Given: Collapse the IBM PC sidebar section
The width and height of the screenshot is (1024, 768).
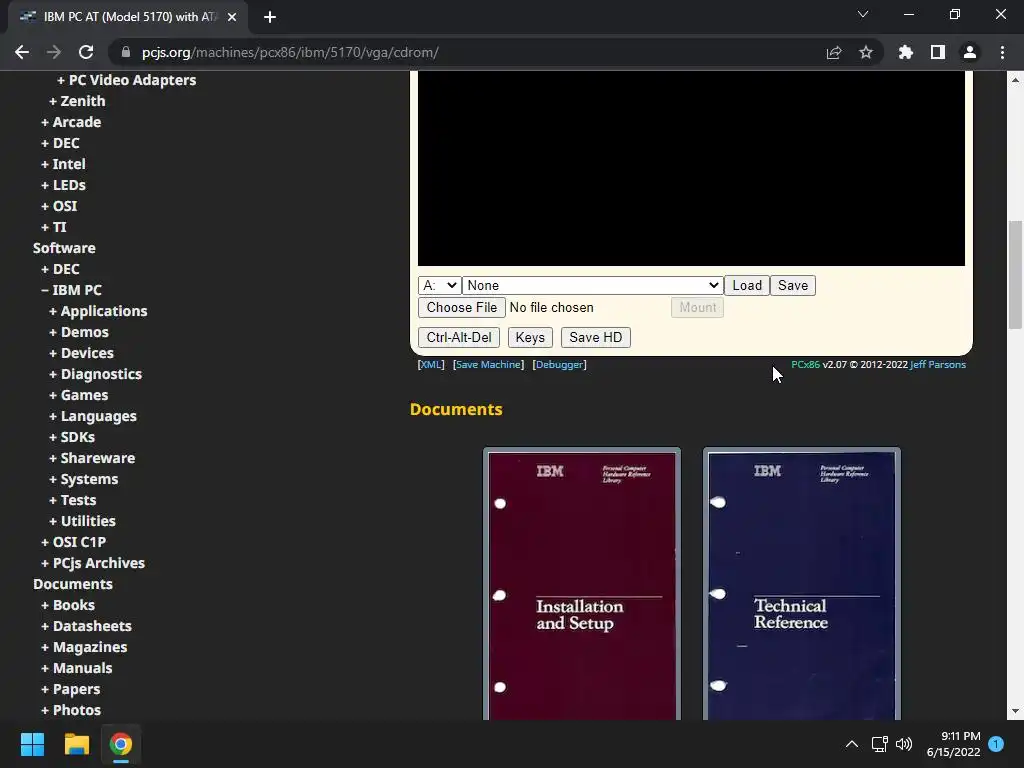Looking at the screenshot, I should click(71, 290).
